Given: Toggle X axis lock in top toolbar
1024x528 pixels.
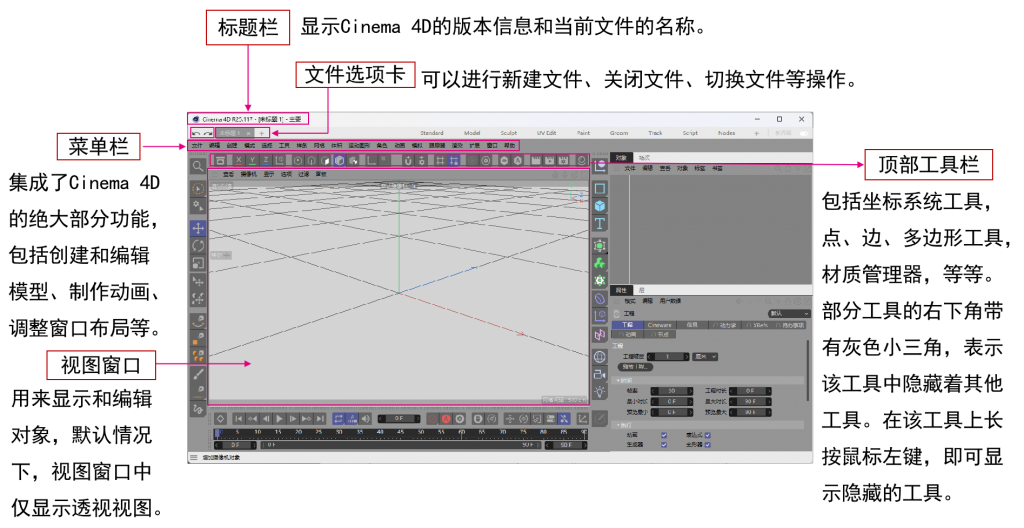Looking at the screenshot, I should tap(238, 160).
